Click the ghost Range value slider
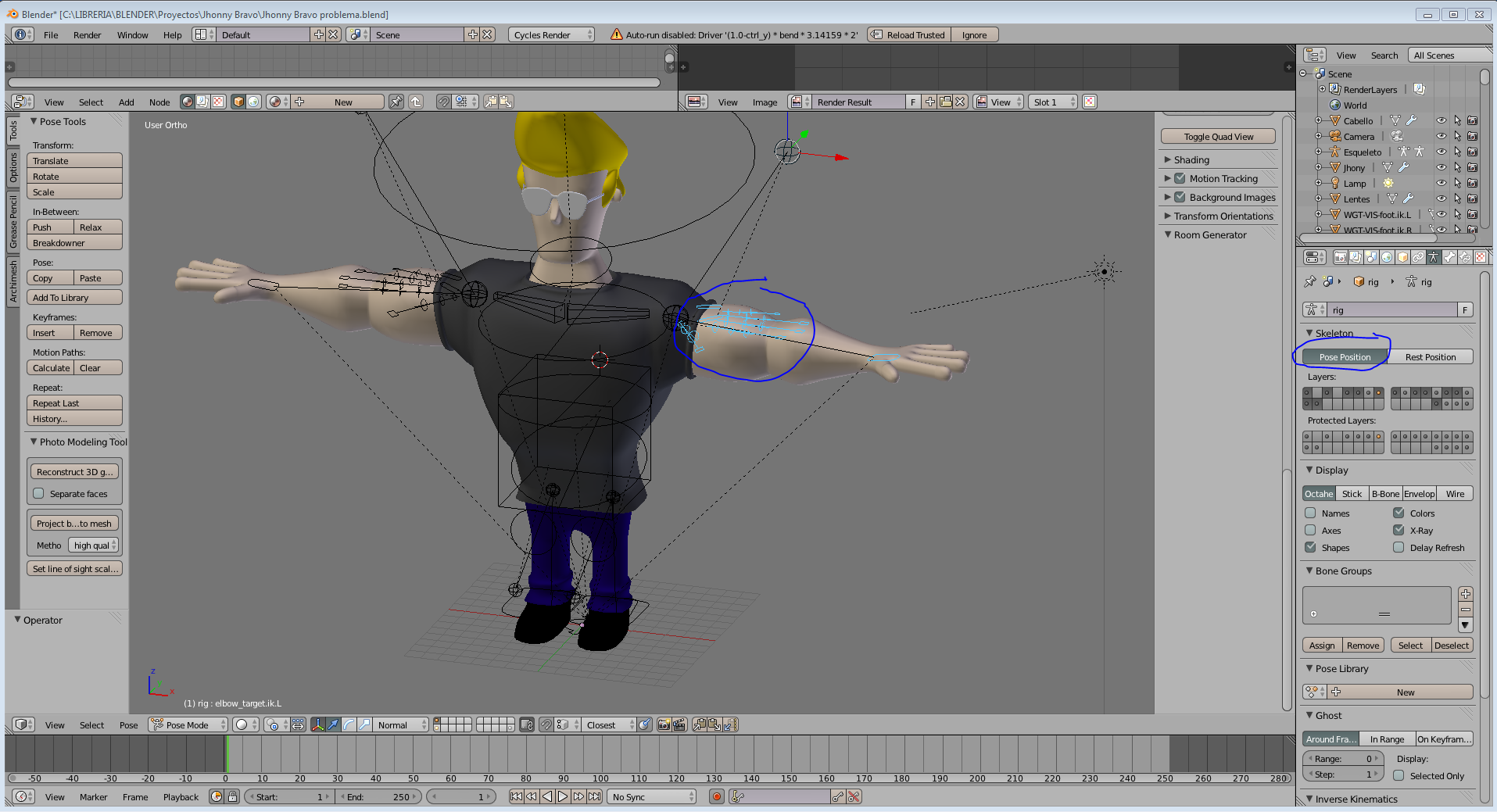 [x=1344, y=759]
